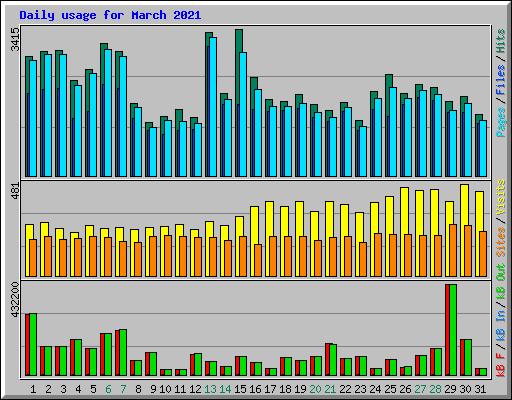Click the "Files" legend label

(x=501, y=80)
